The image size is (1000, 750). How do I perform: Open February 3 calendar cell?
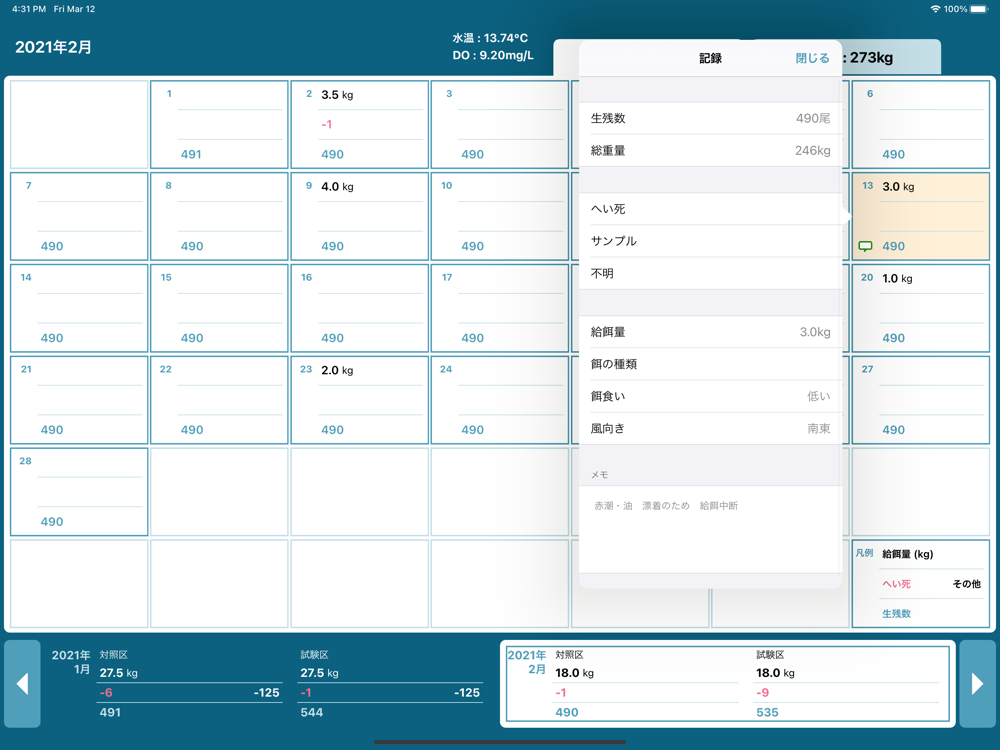point(500,124)
